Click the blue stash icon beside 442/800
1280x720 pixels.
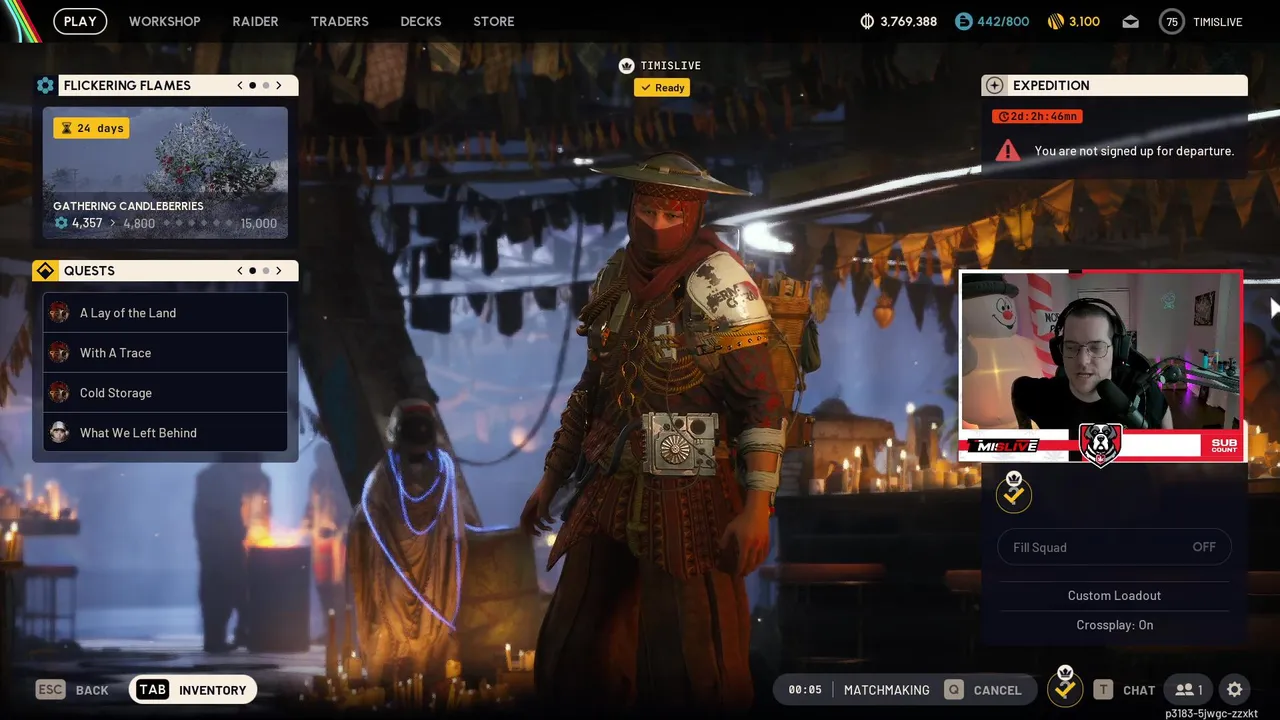(x=963, y=21)
